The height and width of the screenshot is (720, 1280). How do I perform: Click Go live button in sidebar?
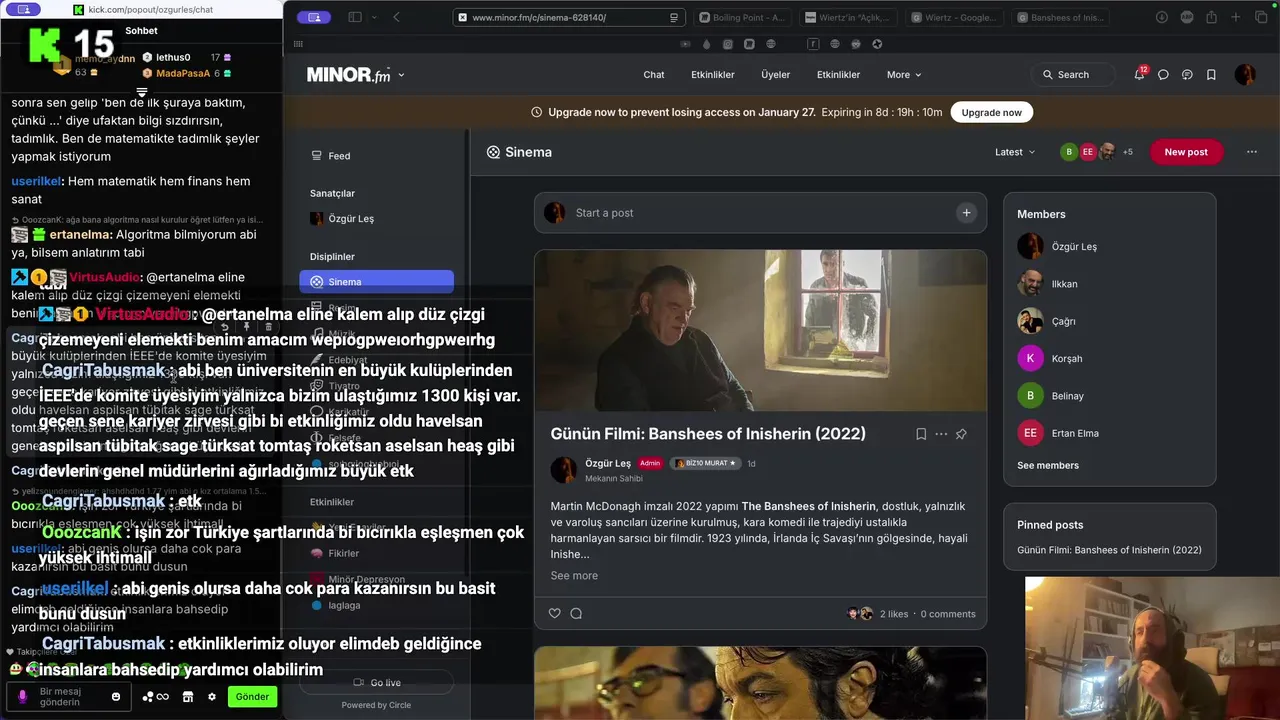click(377, 682)
